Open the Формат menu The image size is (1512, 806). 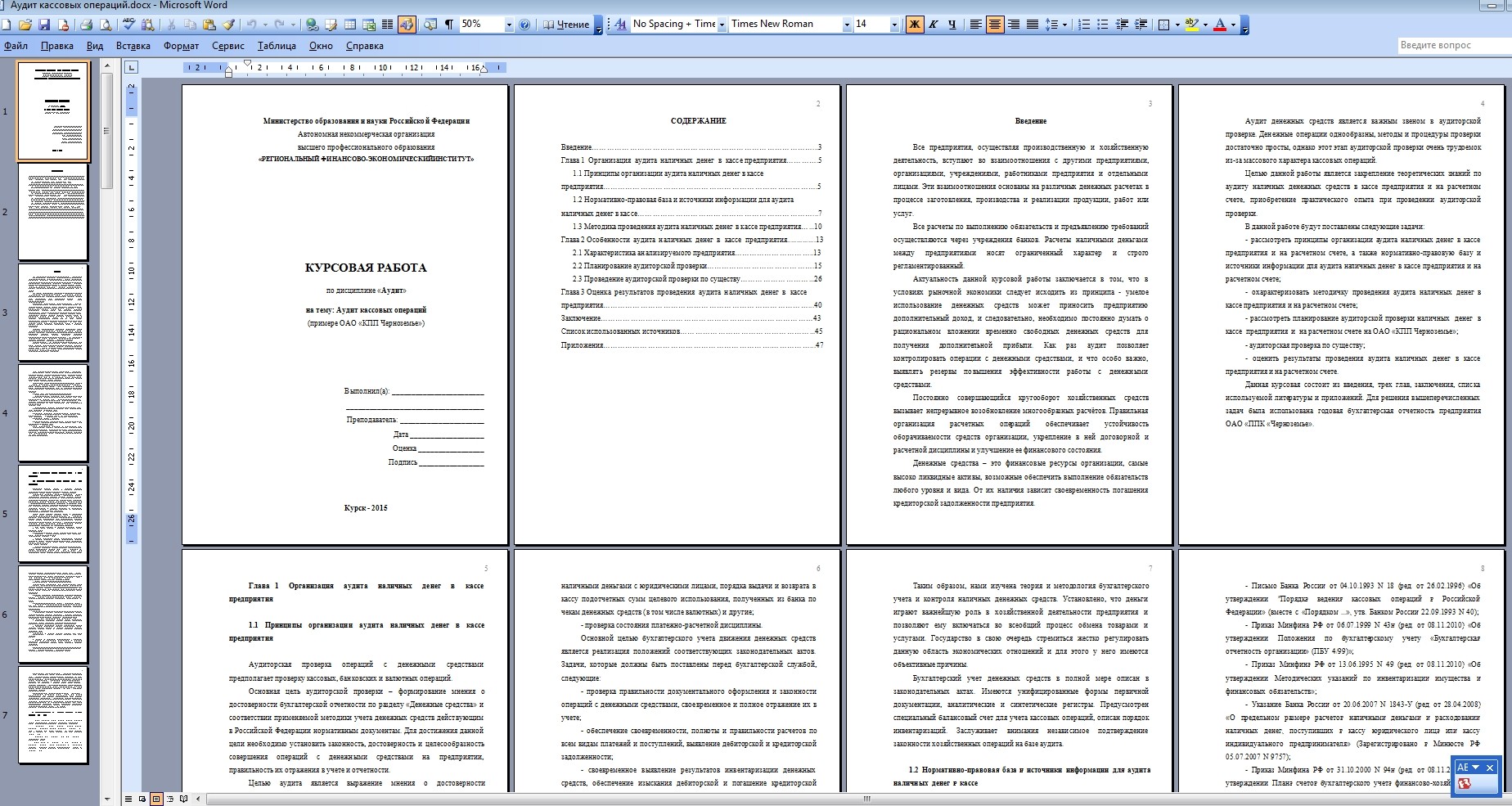tap(182, 46)
